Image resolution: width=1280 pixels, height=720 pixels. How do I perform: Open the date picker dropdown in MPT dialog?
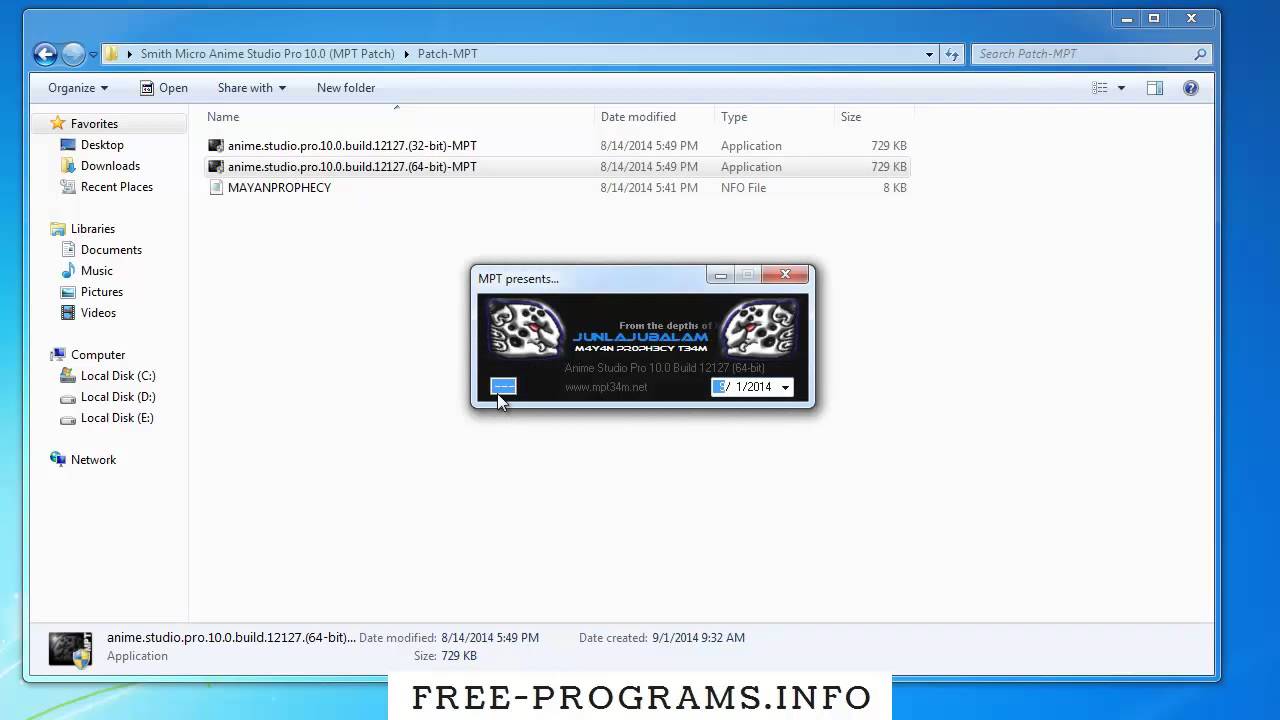tap(785, 387)
